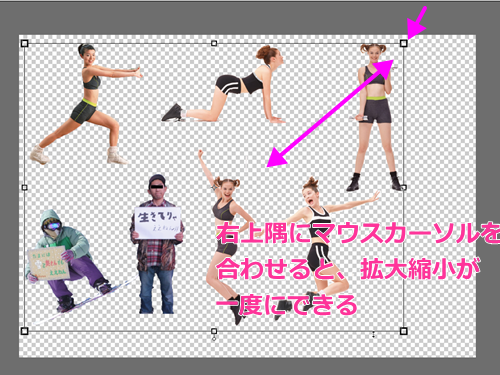Click the woman lunging with arms outstretched
500x375 pixels.
click(86, 104)
